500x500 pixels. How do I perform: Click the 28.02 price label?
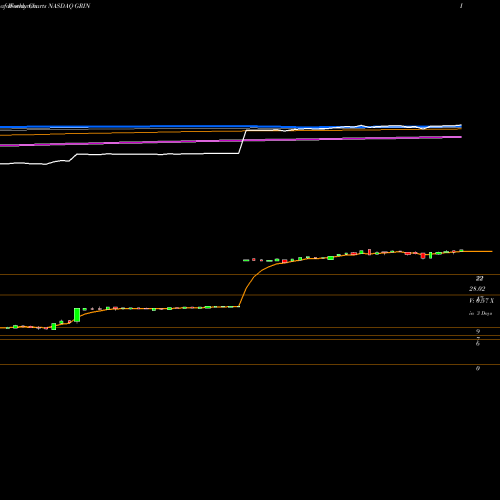coord(477,289)
